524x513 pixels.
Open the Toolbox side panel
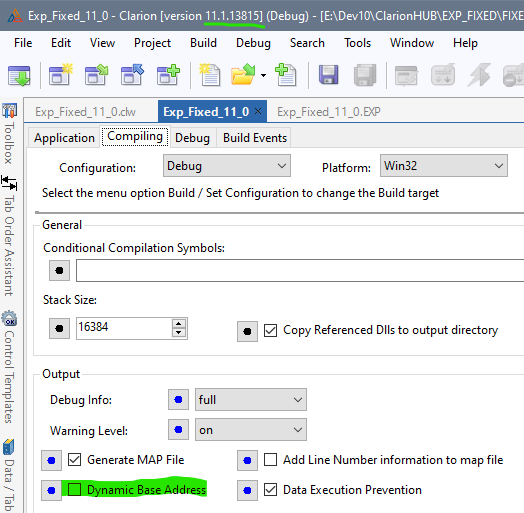click(9, 134)
